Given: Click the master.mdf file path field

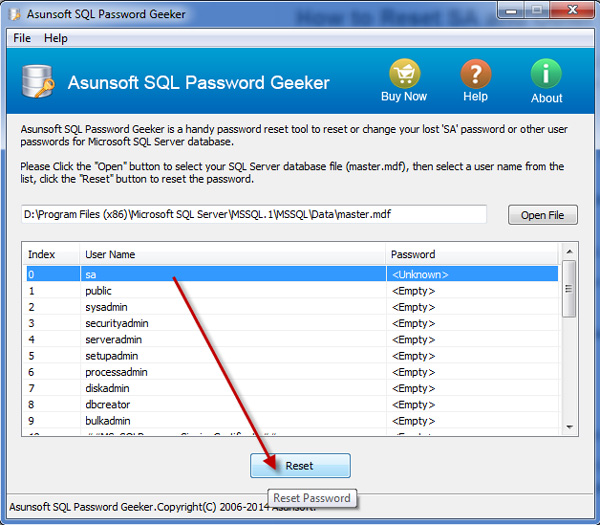Looking at the screenshot, I should (x=254, y=214).
